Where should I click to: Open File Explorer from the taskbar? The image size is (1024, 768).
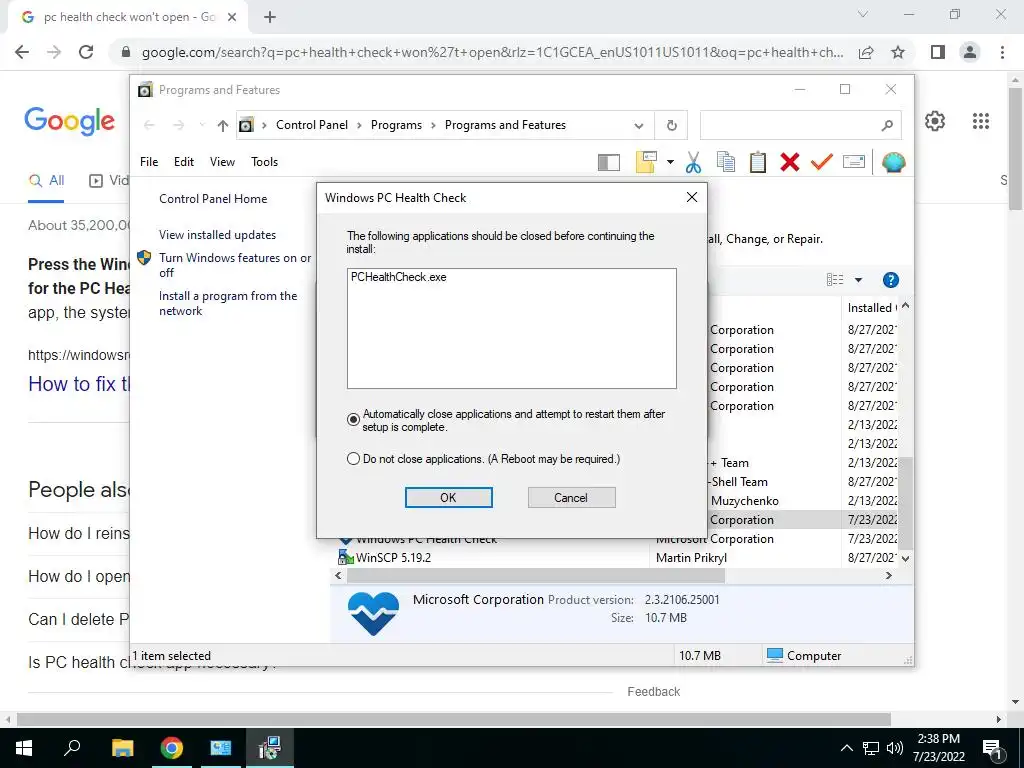(122, 747)
